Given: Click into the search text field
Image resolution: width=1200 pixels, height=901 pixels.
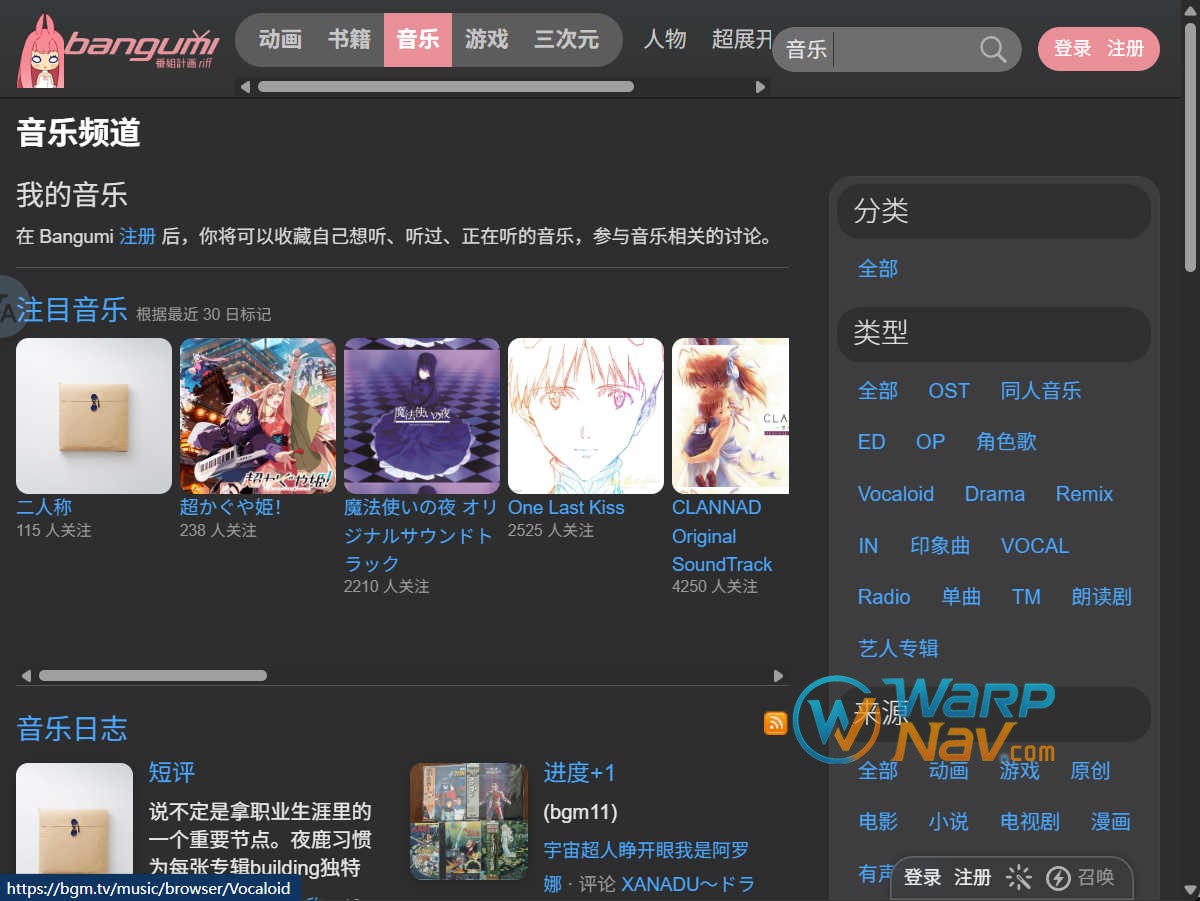Looking at the screenshot, I should click(900, 49).
